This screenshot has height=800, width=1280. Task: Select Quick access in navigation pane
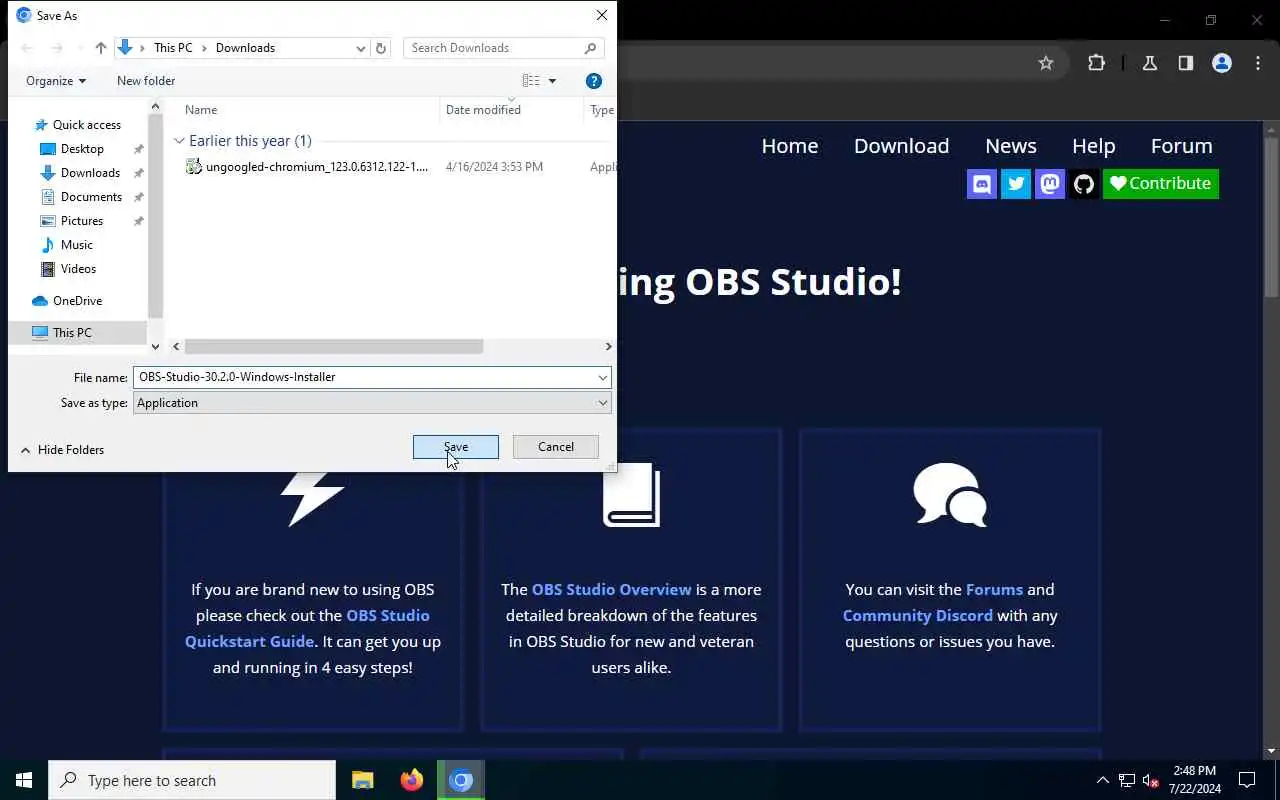pos(87,125)
